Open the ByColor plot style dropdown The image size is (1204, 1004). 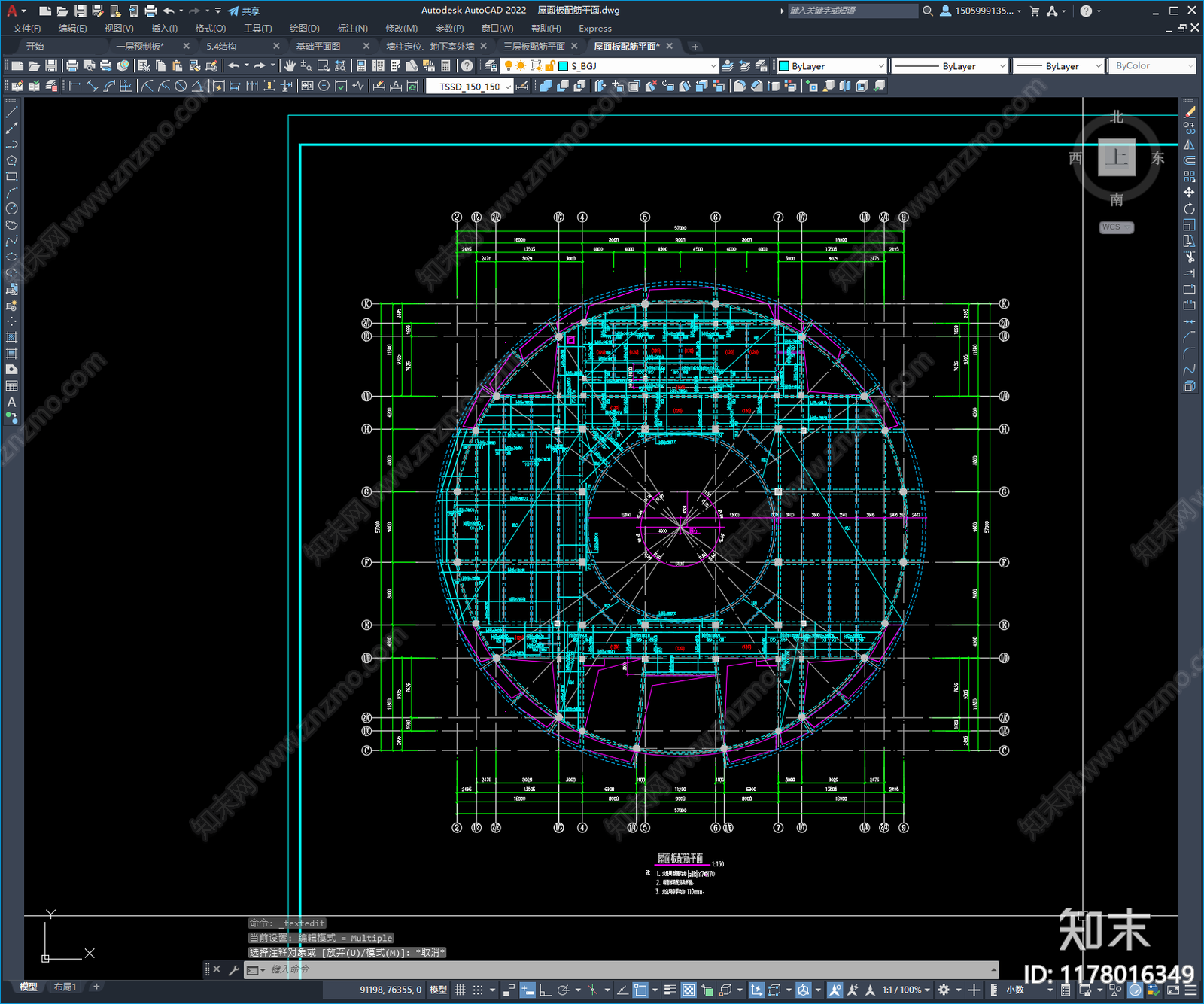point(1152,66)
